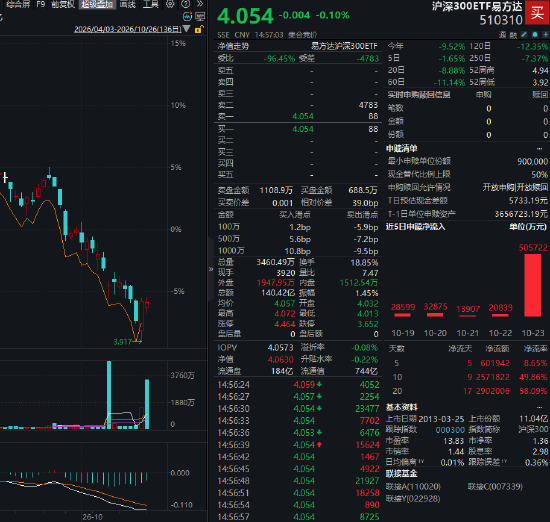Click the 14:56:57 trade row

(298, 517)
